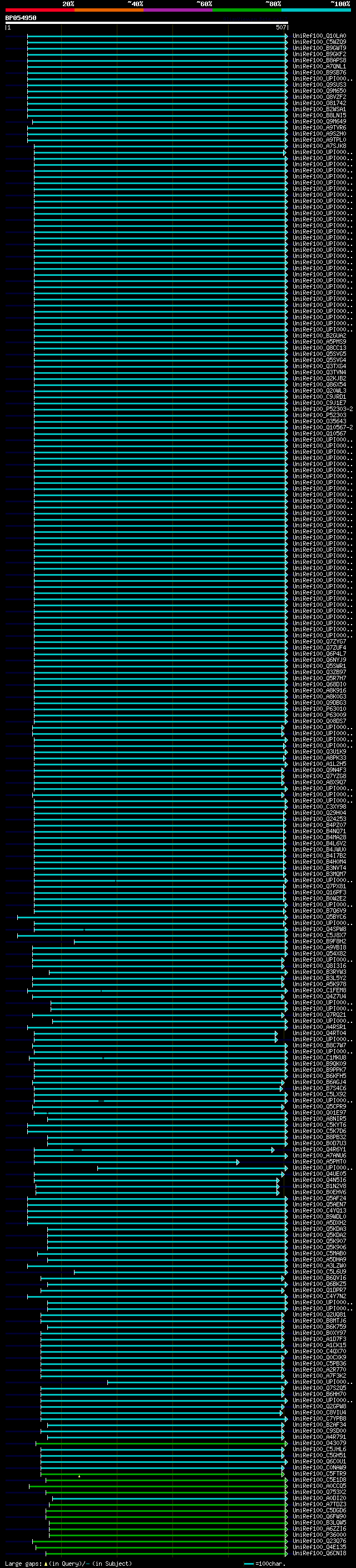The width and height of the screenshot is (356, 1568).
Task: Open hit UniRef100_B2WSA1
Action: (319, 109)
